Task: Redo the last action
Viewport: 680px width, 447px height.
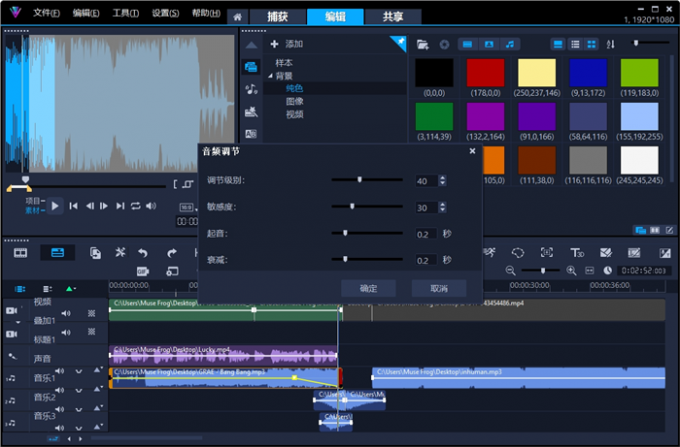Action: pyautogui.click(x=172, y=253)
